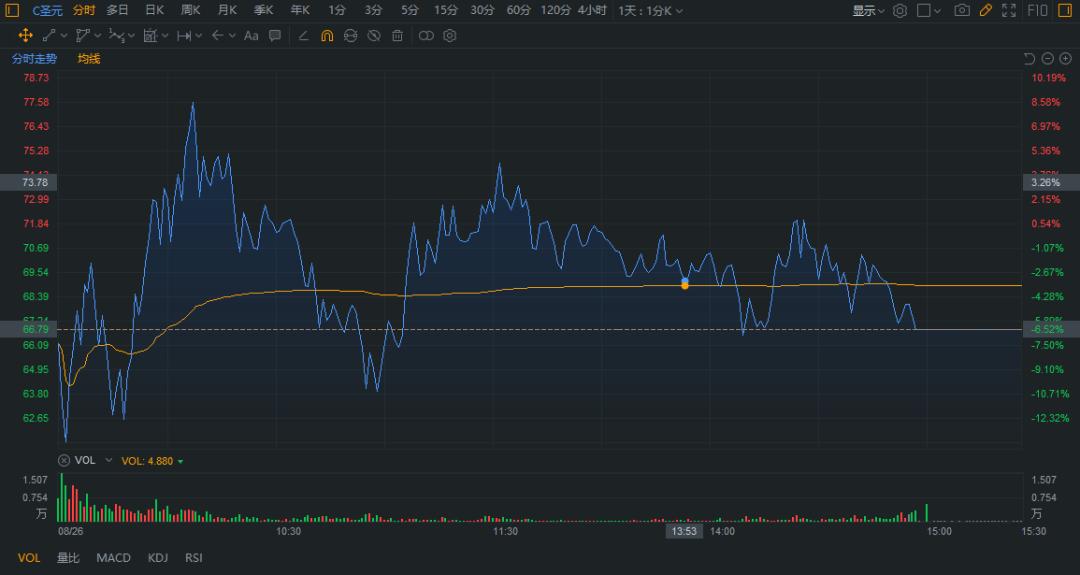Zoom in chart with plus icon

tap(1065, 59)
